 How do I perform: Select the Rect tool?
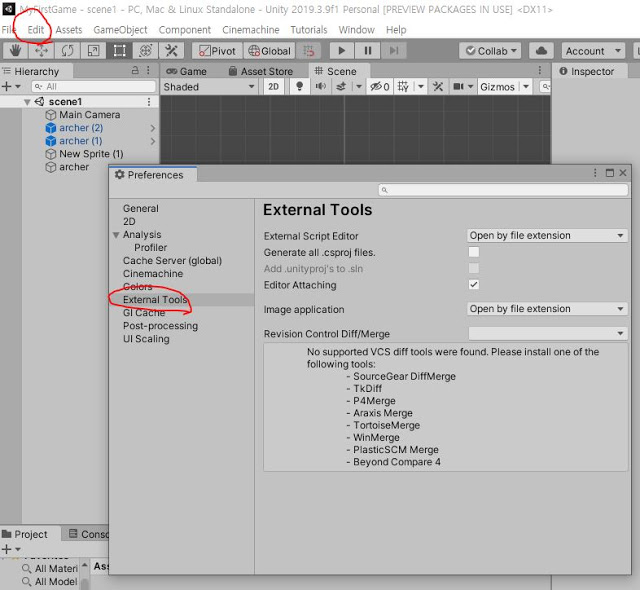(x=120, y=51)
